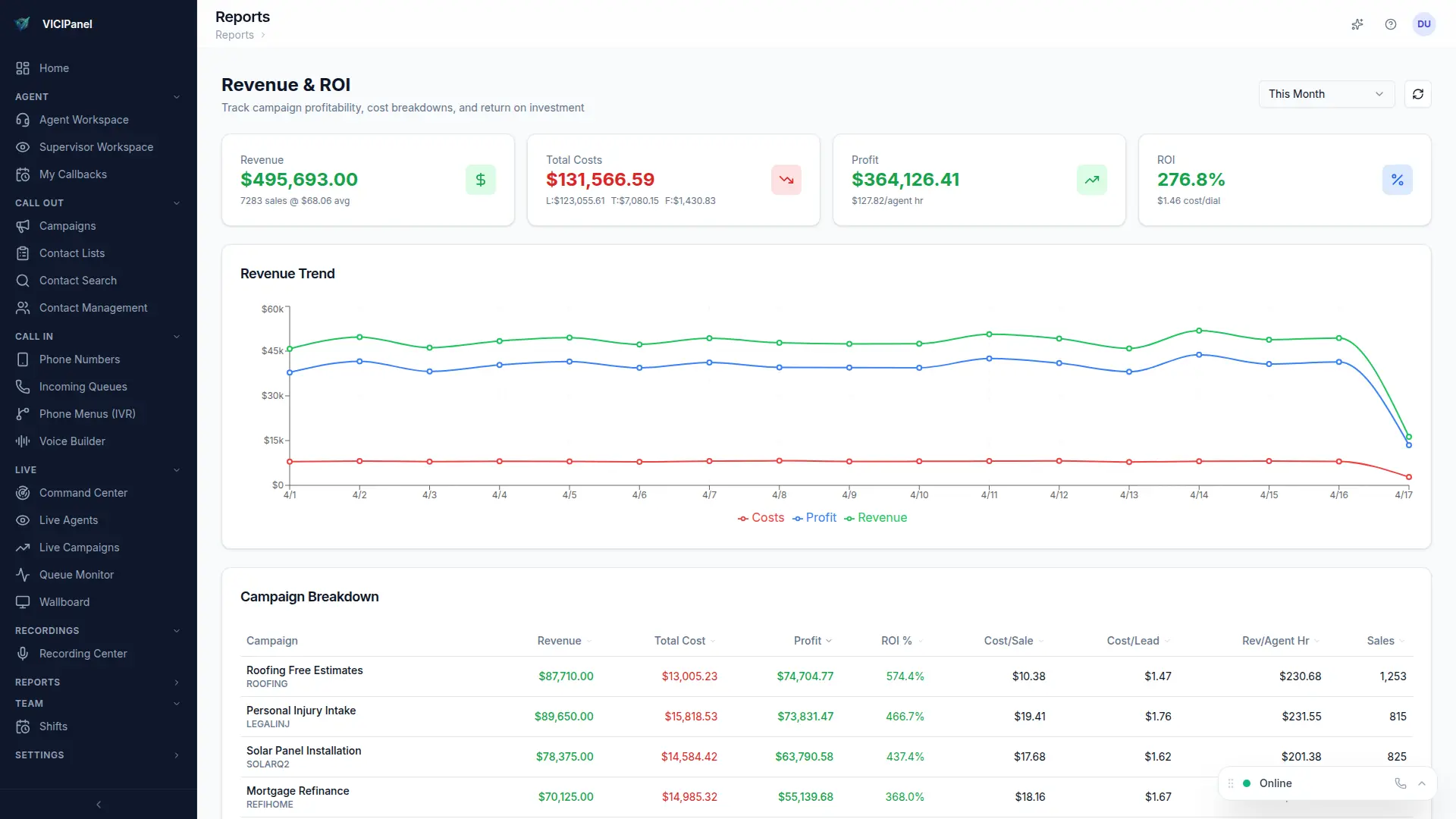Click the refresh icon next to This Month

pos(1417,94)
